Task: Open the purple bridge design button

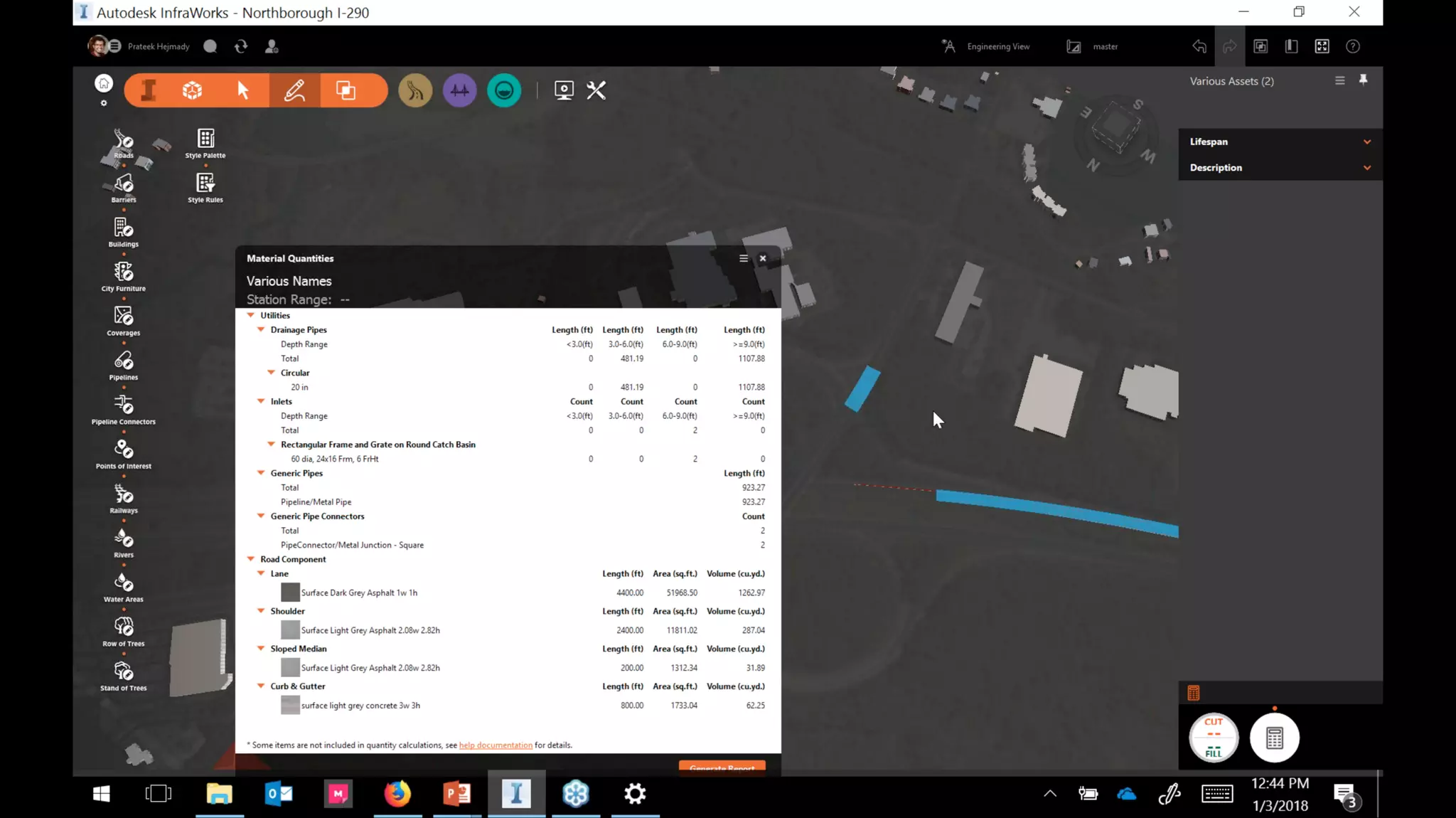Action: (x=460, y=90)
